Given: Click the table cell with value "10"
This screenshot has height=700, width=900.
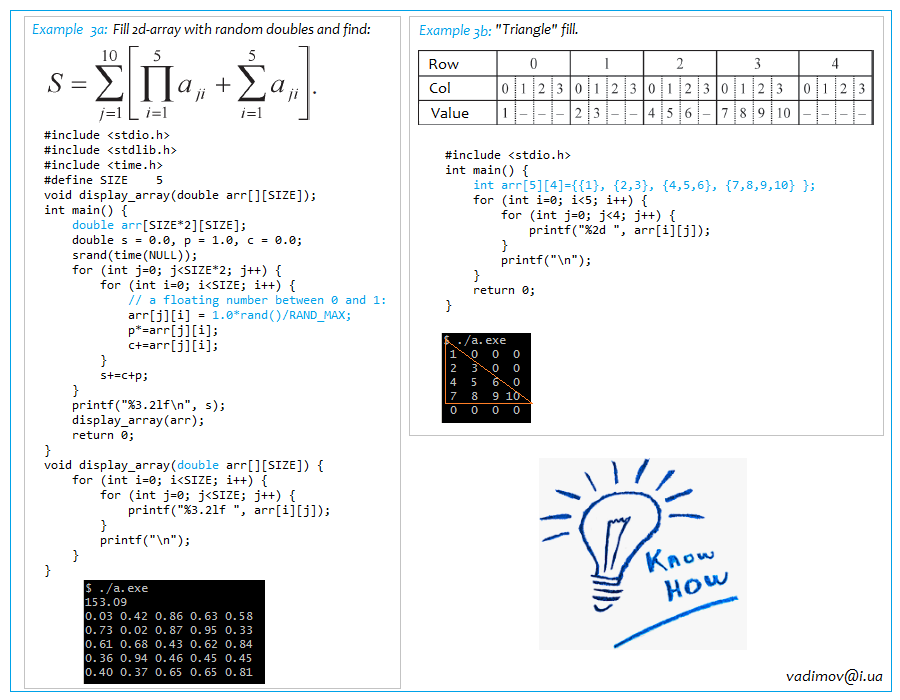Looking at the screenshot, I should 784,113.
